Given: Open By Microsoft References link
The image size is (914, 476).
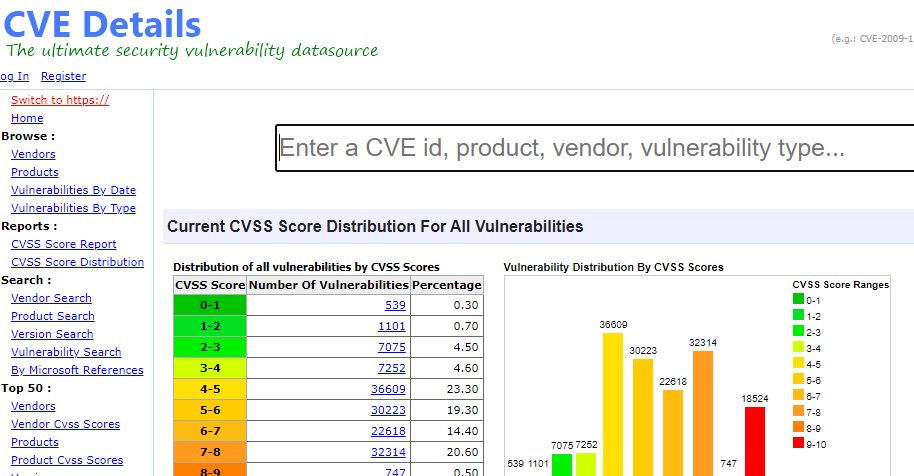Looking at the screenshot, I should [x=77, y=371].
